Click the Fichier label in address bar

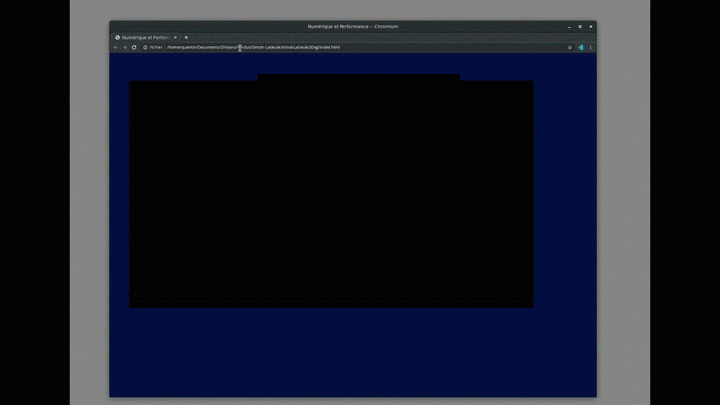pos(156,47)
